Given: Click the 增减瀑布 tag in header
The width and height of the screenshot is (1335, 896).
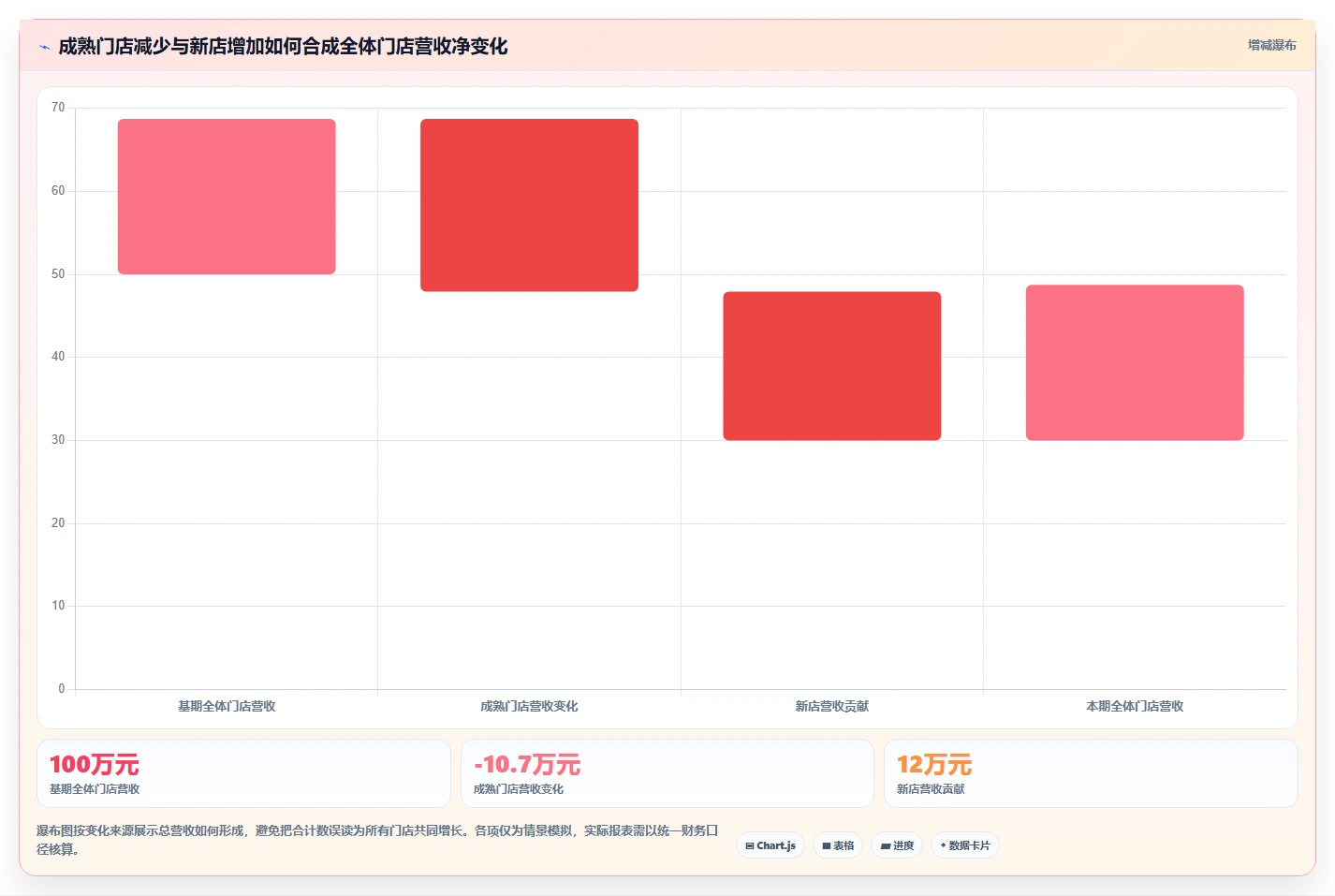Looking at the screenshot, I should pos(1271,45).
